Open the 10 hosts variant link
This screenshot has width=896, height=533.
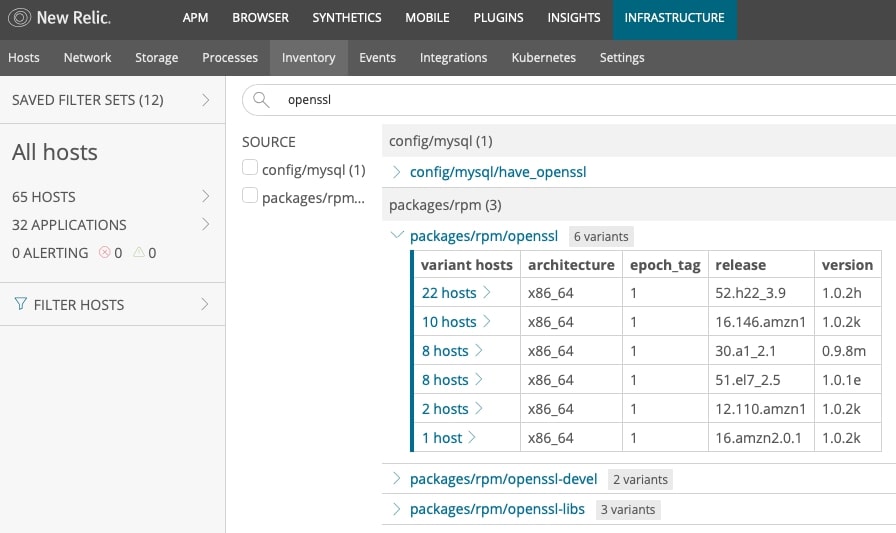click(449, 322)
